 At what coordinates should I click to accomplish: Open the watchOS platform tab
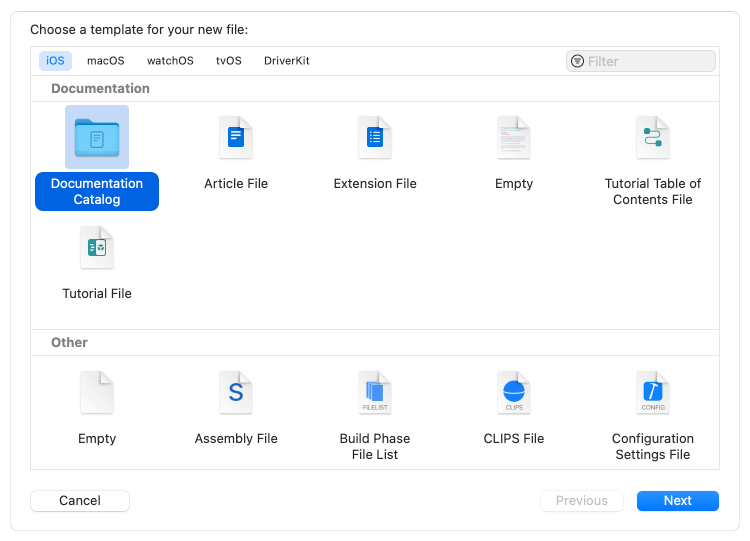click(170, 61)
